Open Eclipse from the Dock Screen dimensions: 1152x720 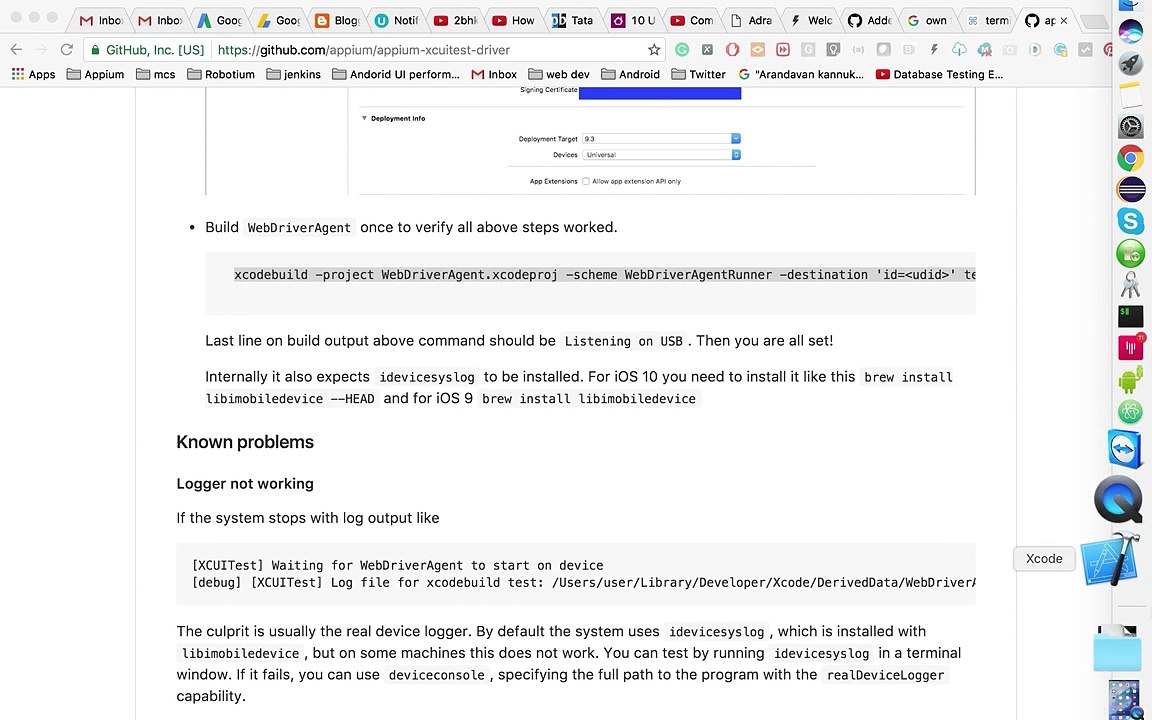coord(1130,189)
